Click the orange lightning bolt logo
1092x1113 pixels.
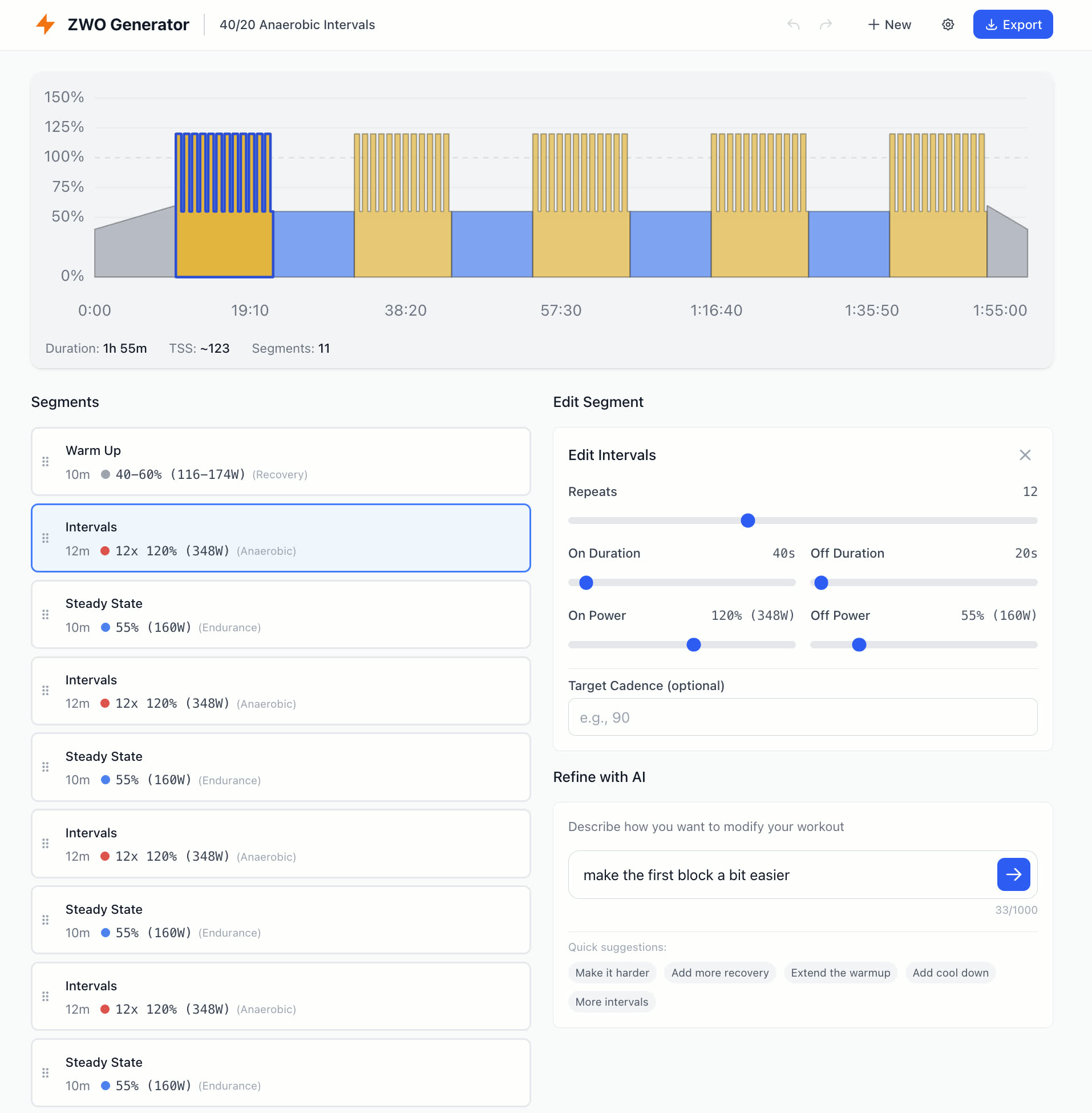point(45,25)
